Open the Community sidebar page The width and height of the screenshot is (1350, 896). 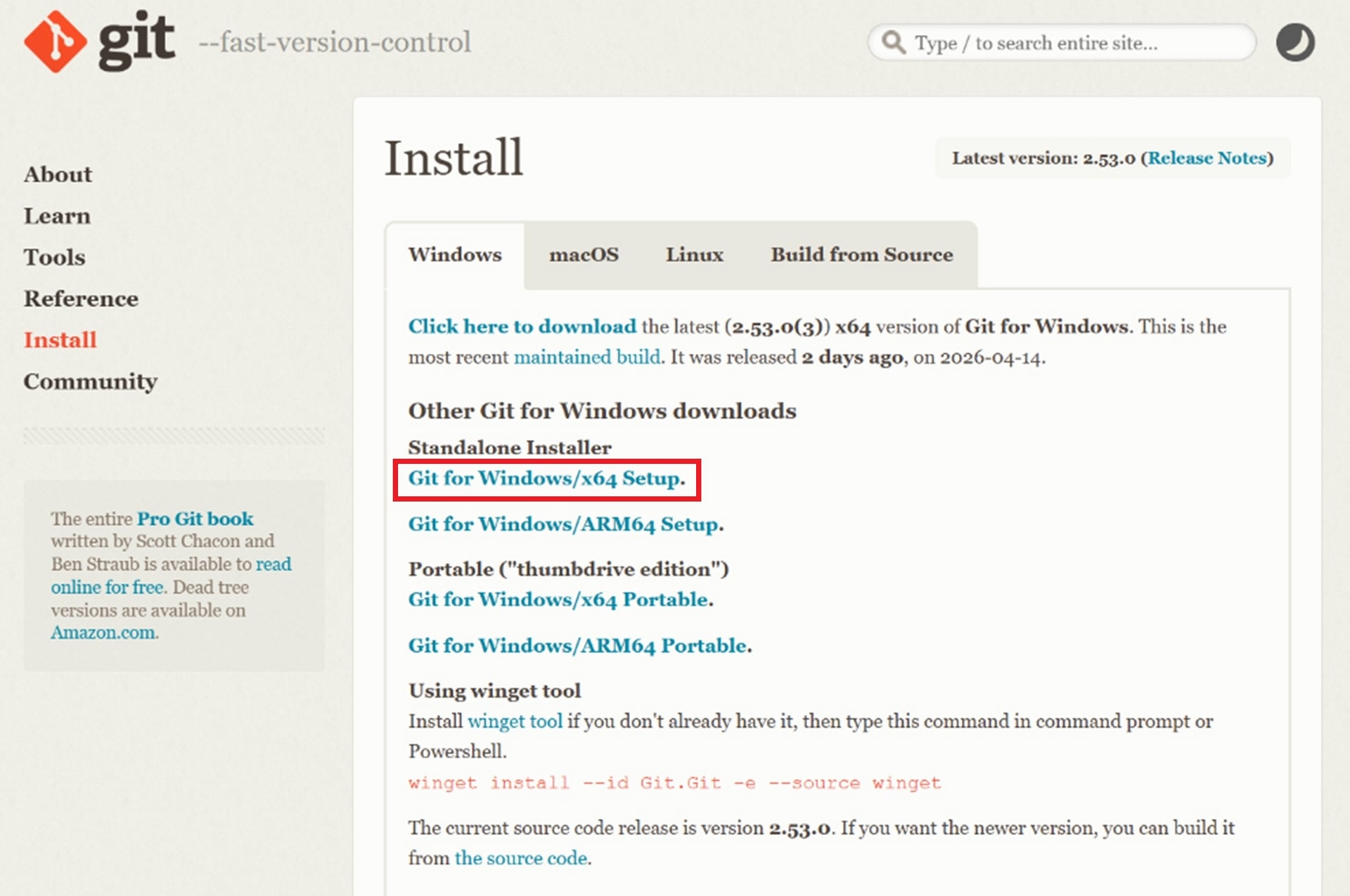pyautogui.click(x=90, y=382)
